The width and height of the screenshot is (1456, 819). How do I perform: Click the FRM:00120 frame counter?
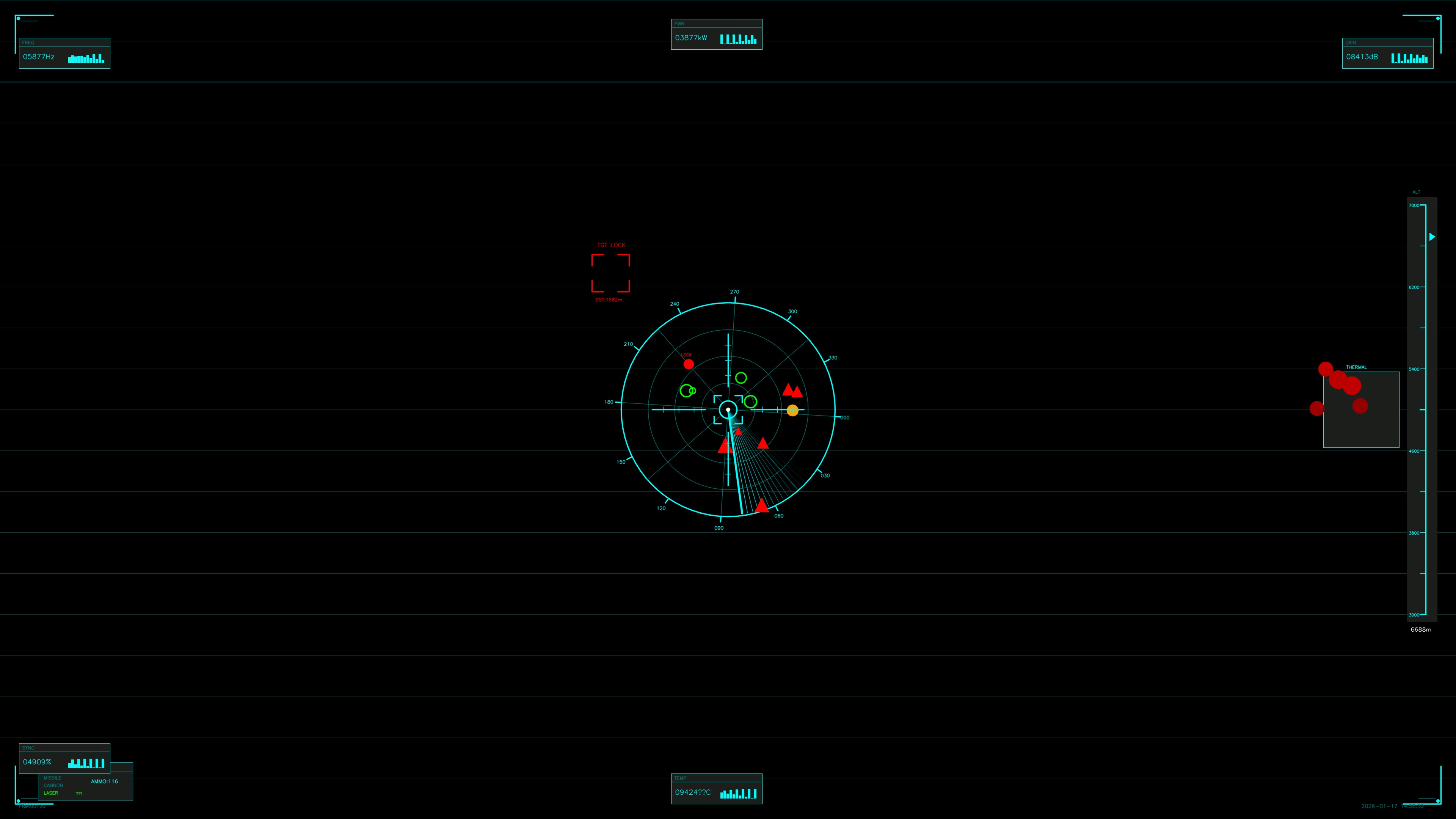click(33, 806)
